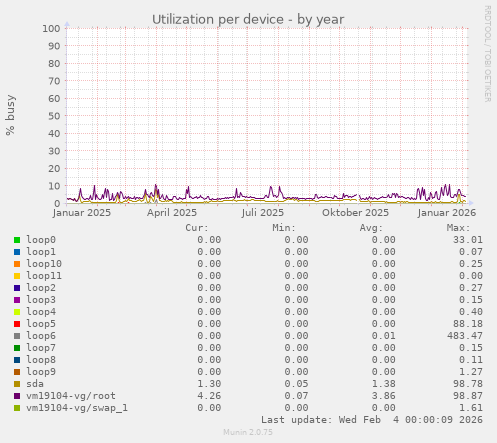497x443 pixels.
Task: Click the '% busy' y-axis label
Action: point(10,115)
